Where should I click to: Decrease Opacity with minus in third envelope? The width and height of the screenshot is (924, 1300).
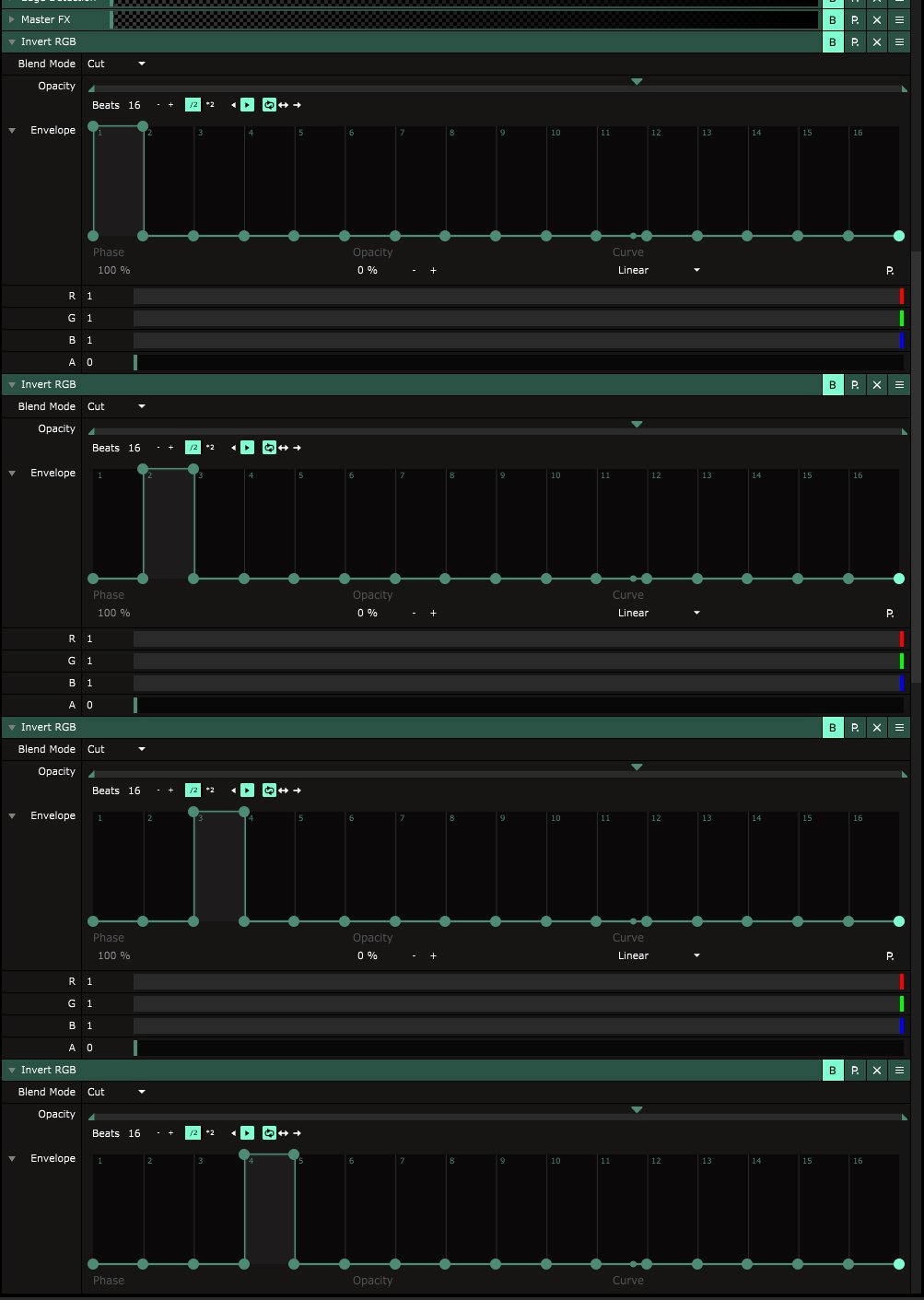point(414,955)
